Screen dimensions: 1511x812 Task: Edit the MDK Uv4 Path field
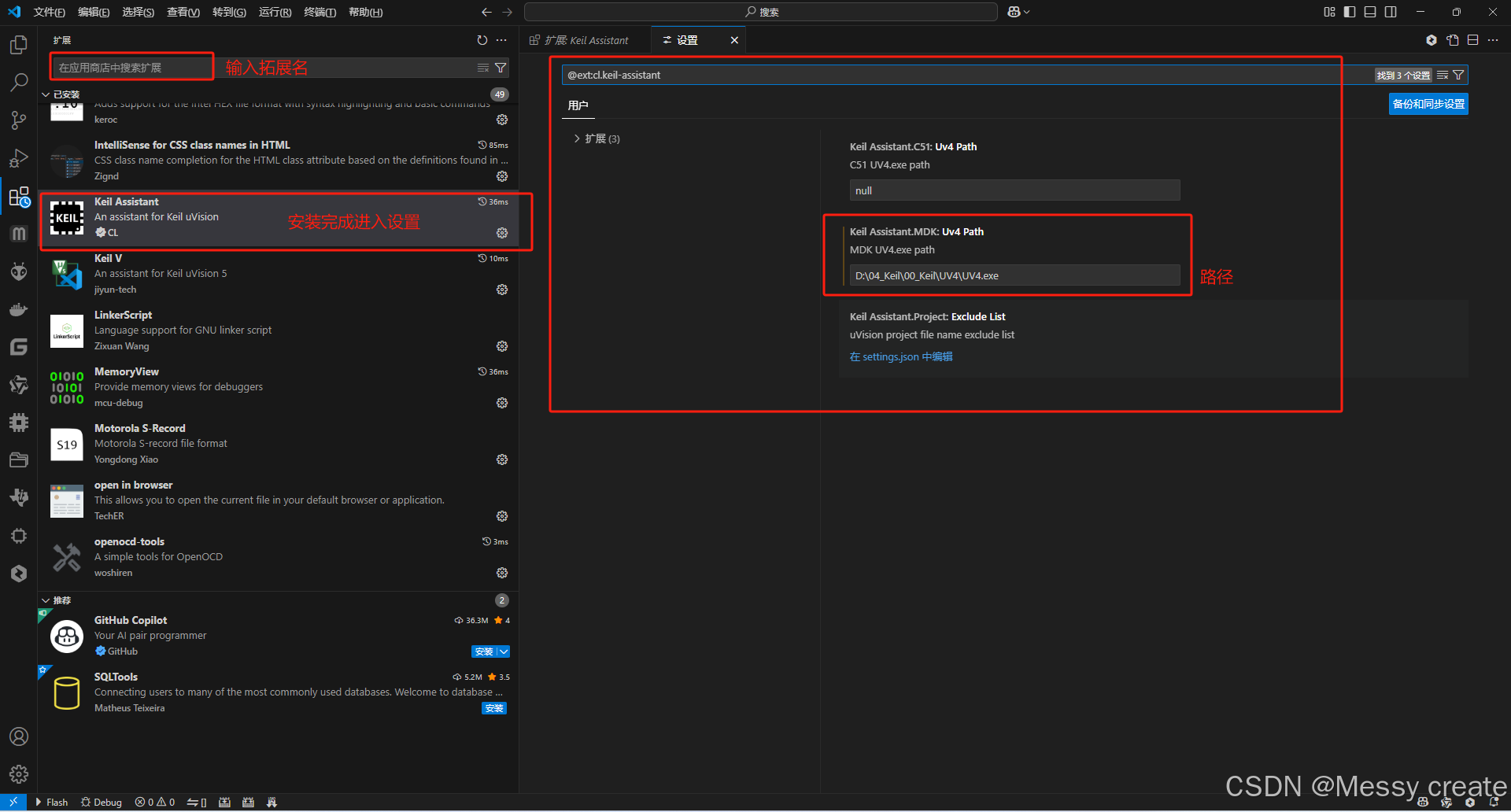click(x=1014, y=275)
